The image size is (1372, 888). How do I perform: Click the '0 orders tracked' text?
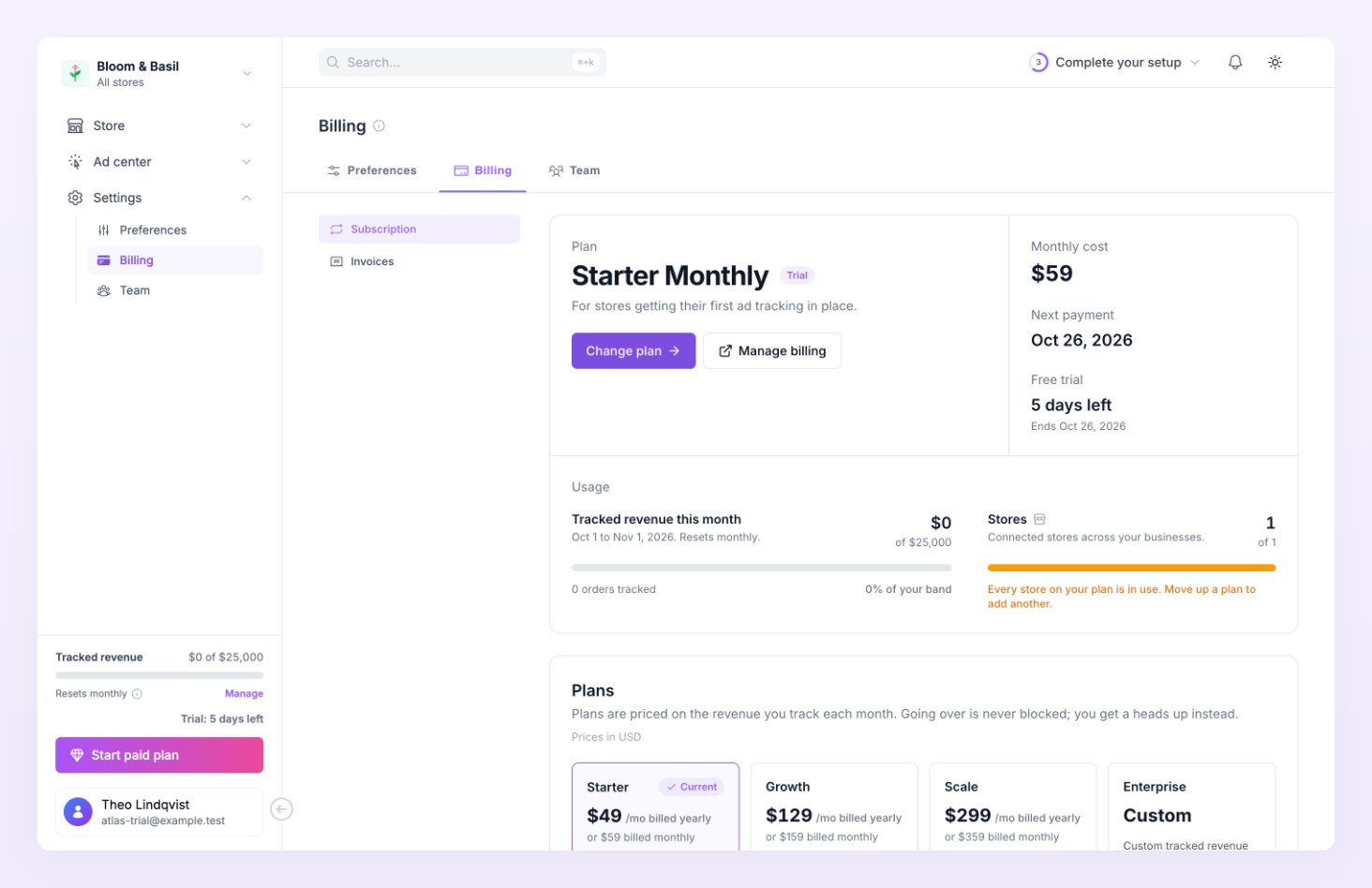[614, 589]
